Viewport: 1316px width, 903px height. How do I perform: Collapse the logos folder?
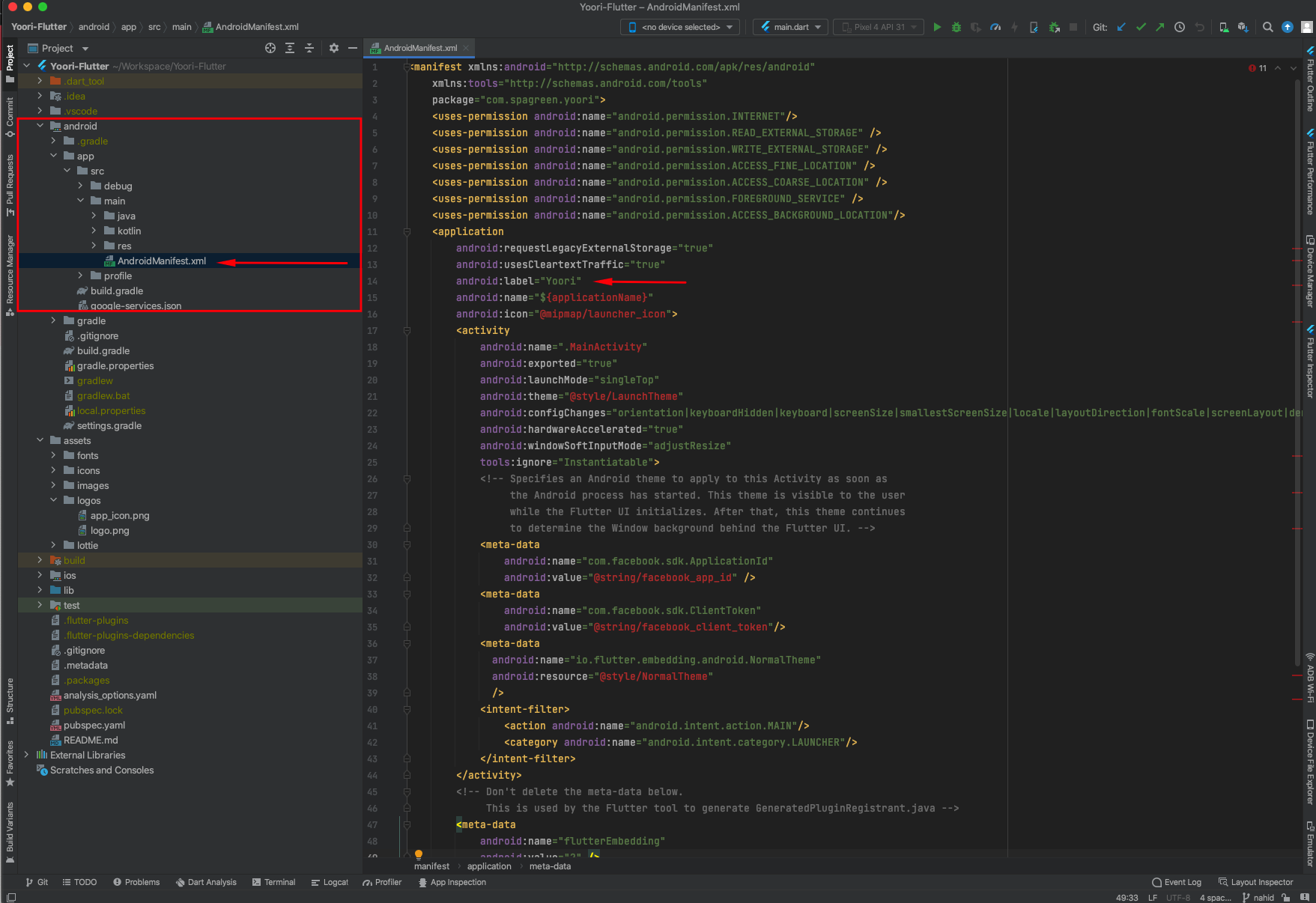tap(53, 500)
